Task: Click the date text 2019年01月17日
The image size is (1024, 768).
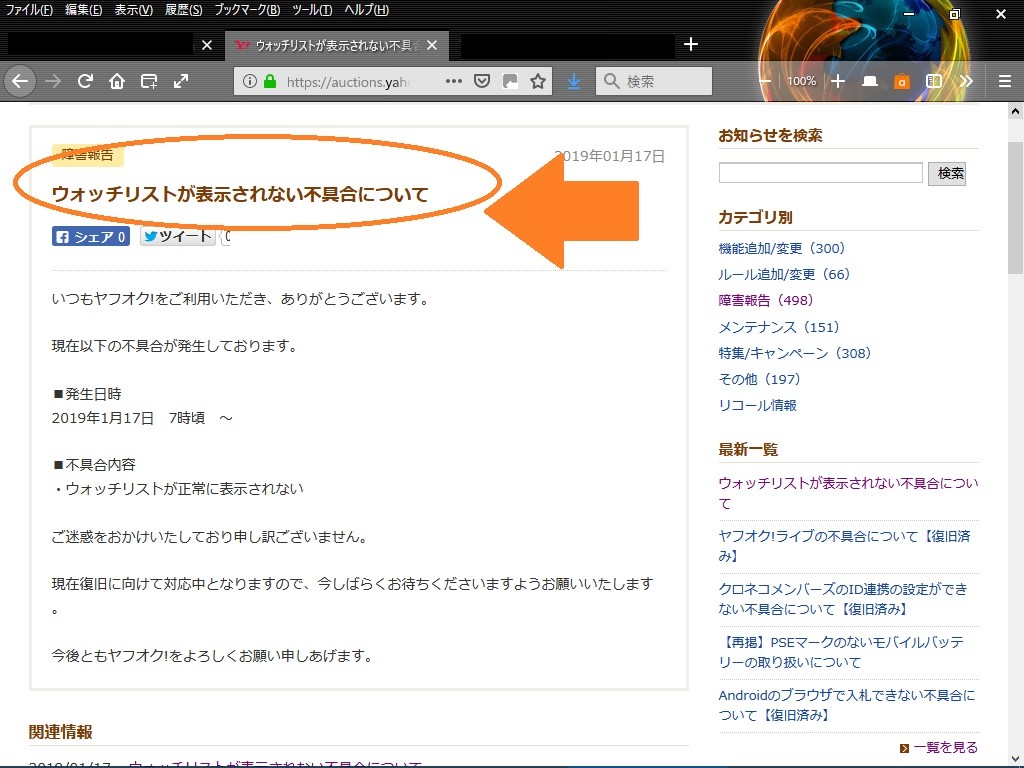Action: pyautogui.click(x=610, y=155)
